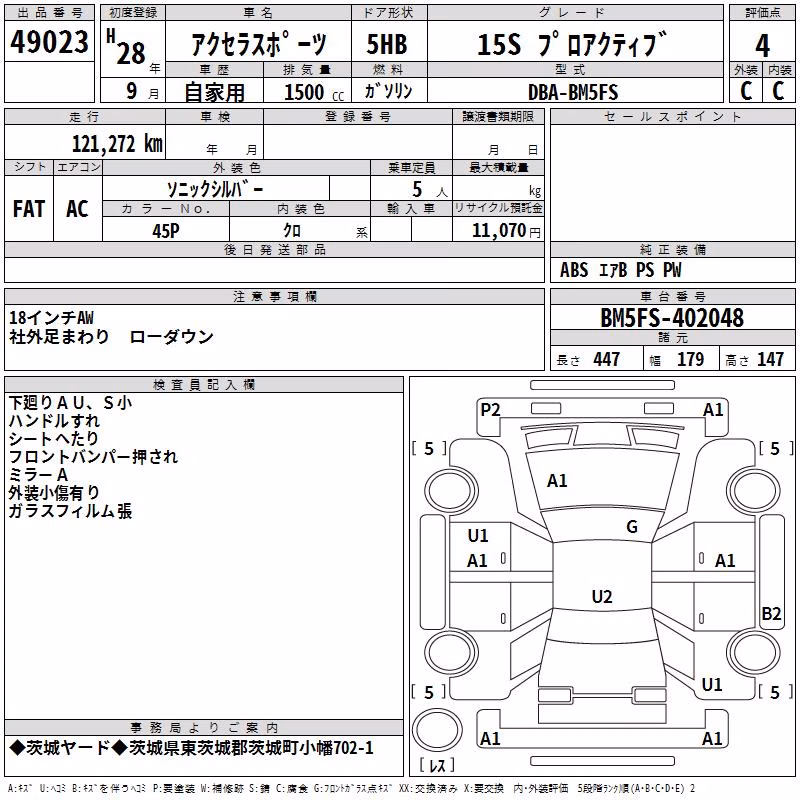Select displacement value 1500 cc
This screenshot has width=800, height=800.
click(314, 92)
